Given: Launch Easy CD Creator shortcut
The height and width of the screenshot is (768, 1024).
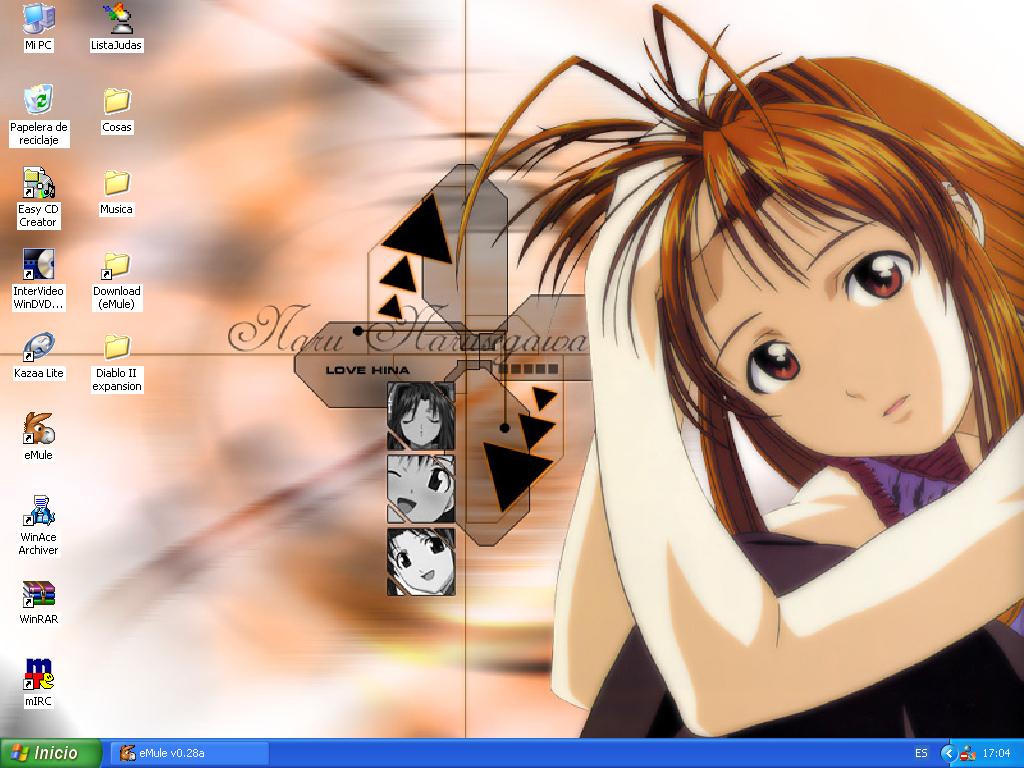Looking at the screenshot, I should pyautogui.click(x=38, y=197).
